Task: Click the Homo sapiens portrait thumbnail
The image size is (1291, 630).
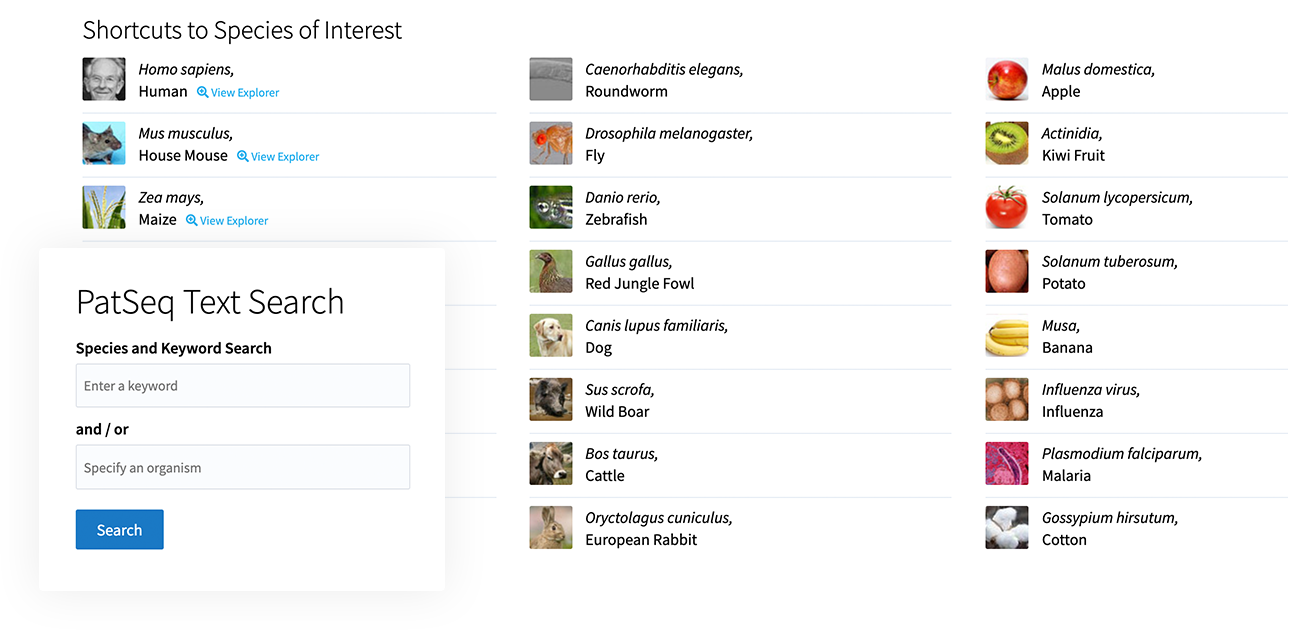Action: tap(104, 80)
